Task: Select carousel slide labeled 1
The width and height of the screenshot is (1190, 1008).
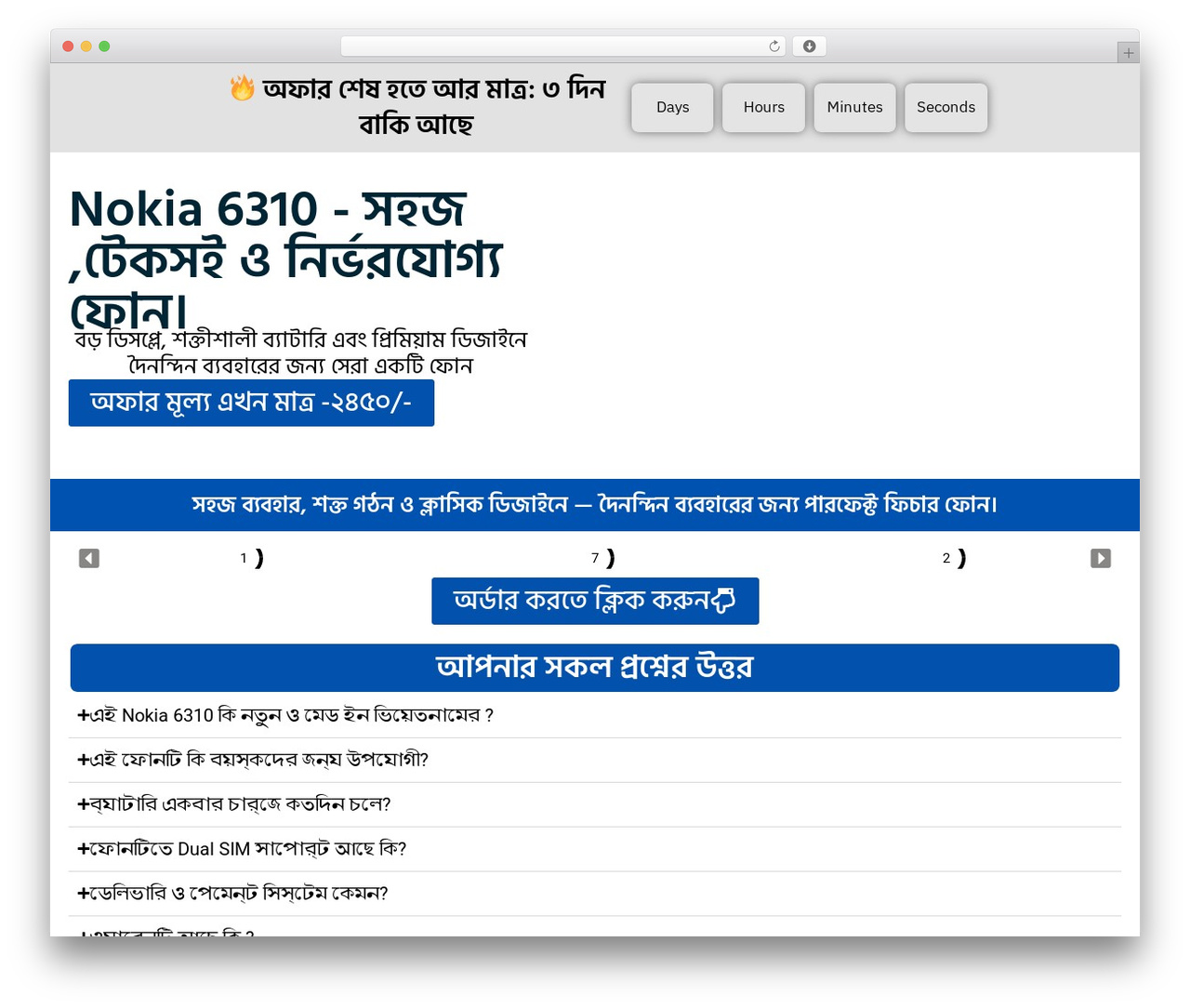Action: pos(251,558)
